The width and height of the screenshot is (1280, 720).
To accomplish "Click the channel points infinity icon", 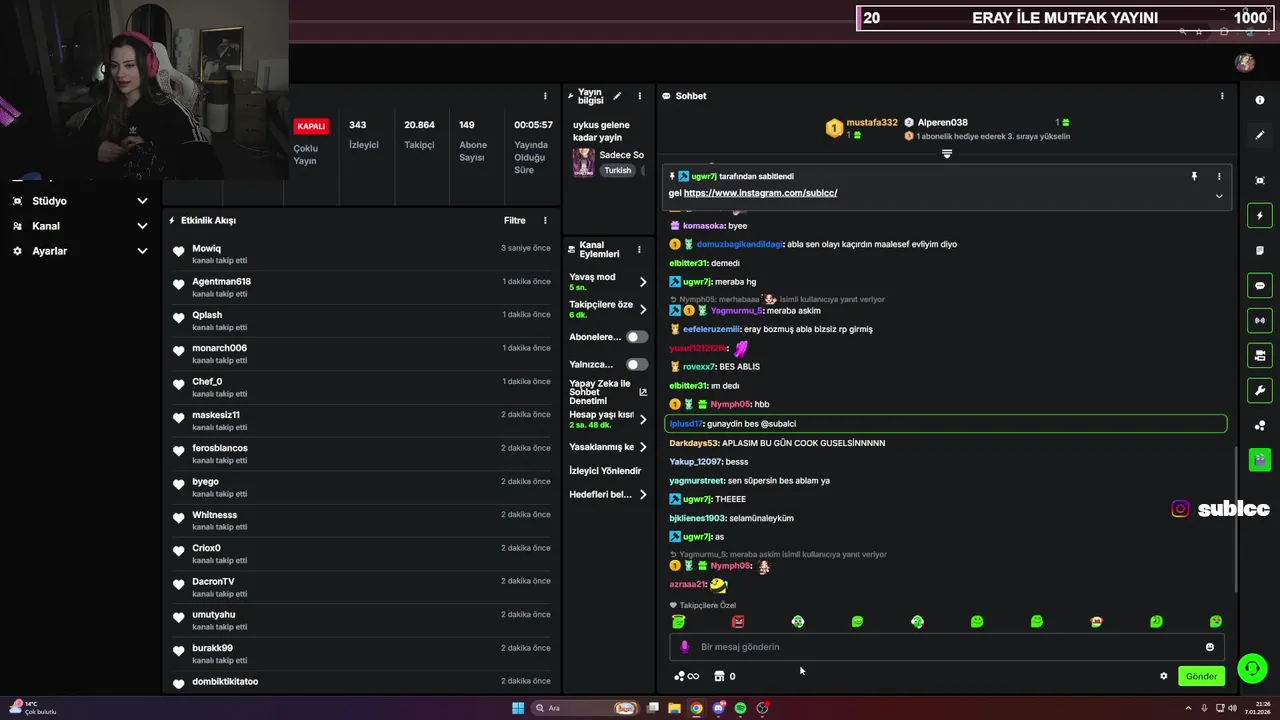I will point(686,676).
